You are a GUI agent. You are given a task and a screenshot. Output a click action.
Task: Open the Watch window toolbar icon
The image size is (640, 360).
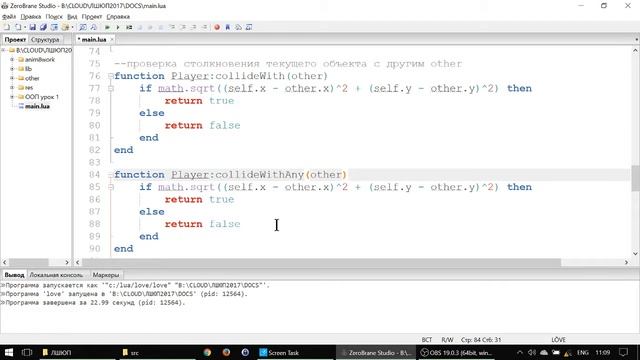click(x=249, y=27)
